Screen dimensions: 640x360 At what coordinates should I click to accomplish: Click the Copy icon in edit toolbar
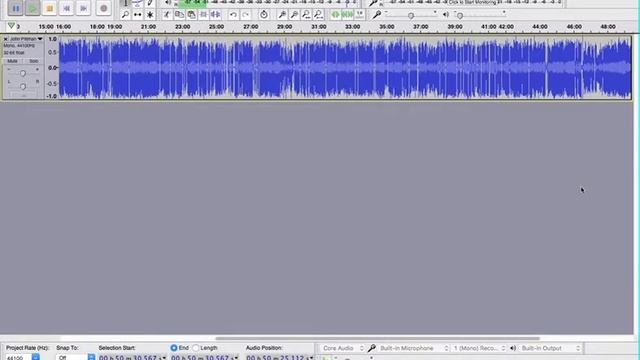(x=179, y=15)
